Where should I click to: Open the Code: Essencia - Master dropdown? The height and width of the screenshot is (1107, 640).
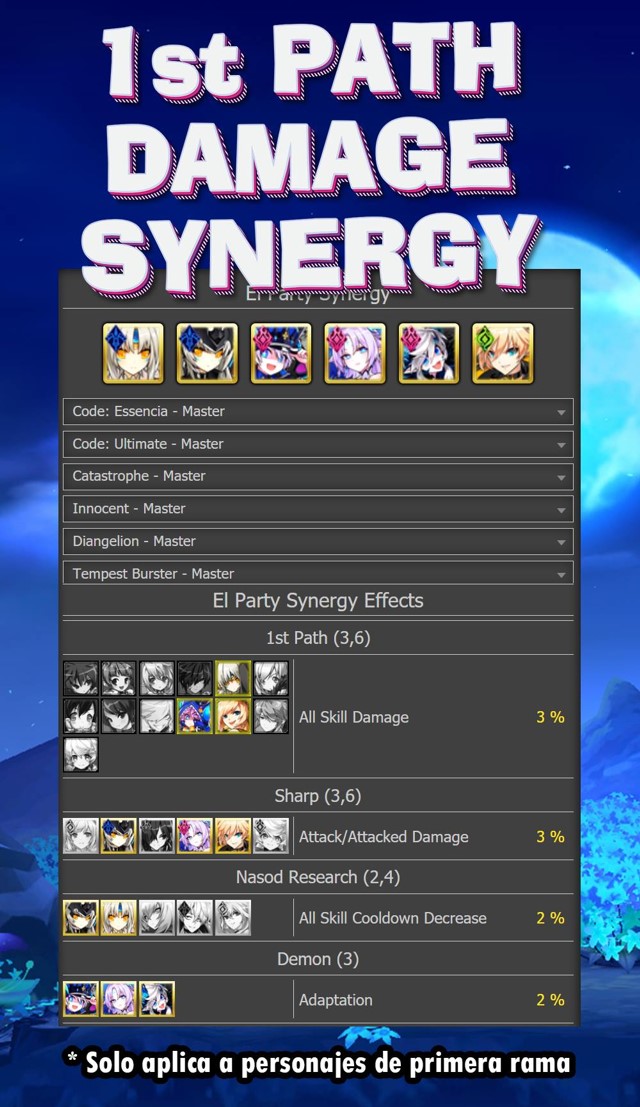pyautogui.click(x=317, y=411)
